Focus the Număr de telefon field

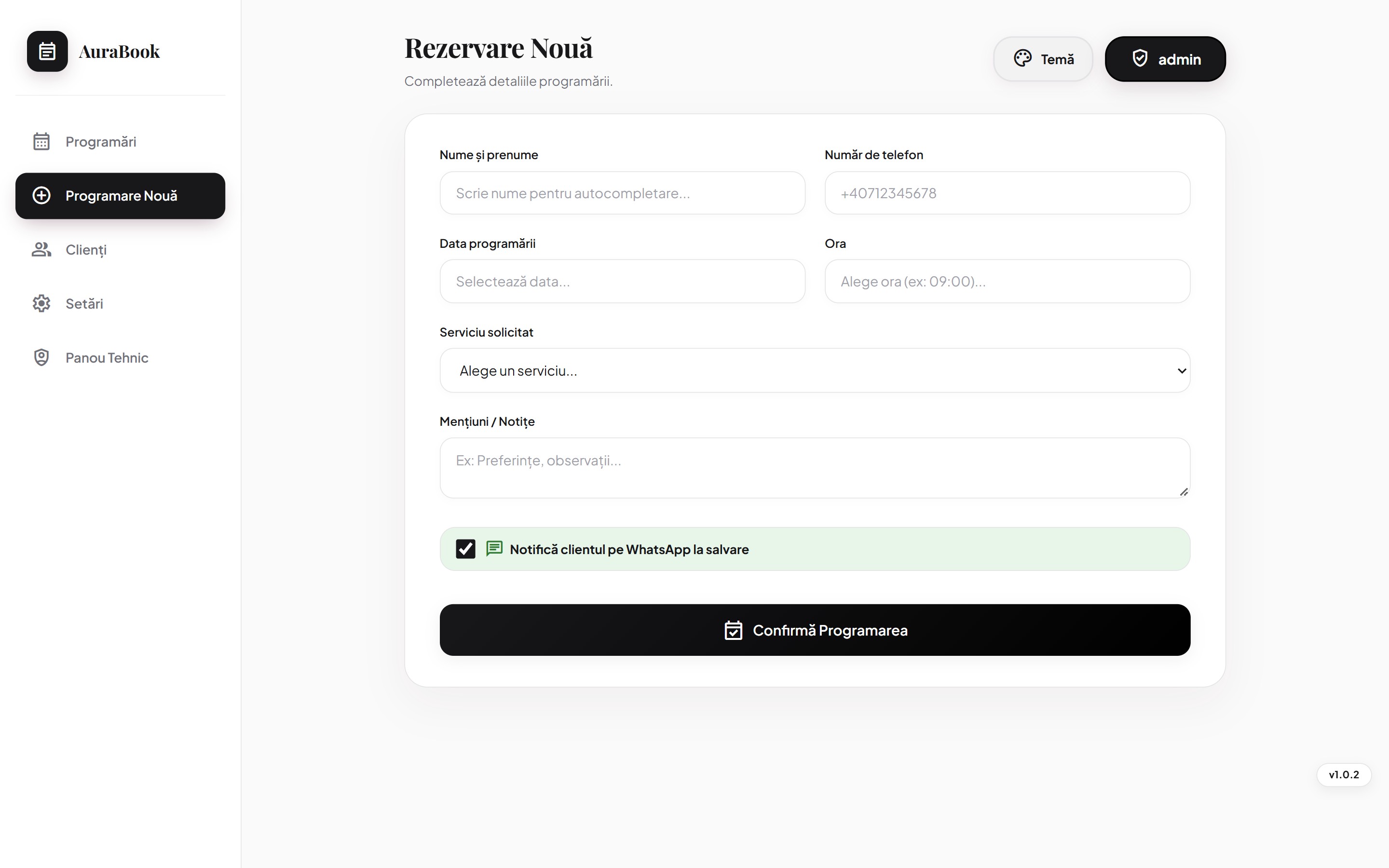coord(1008,193)
